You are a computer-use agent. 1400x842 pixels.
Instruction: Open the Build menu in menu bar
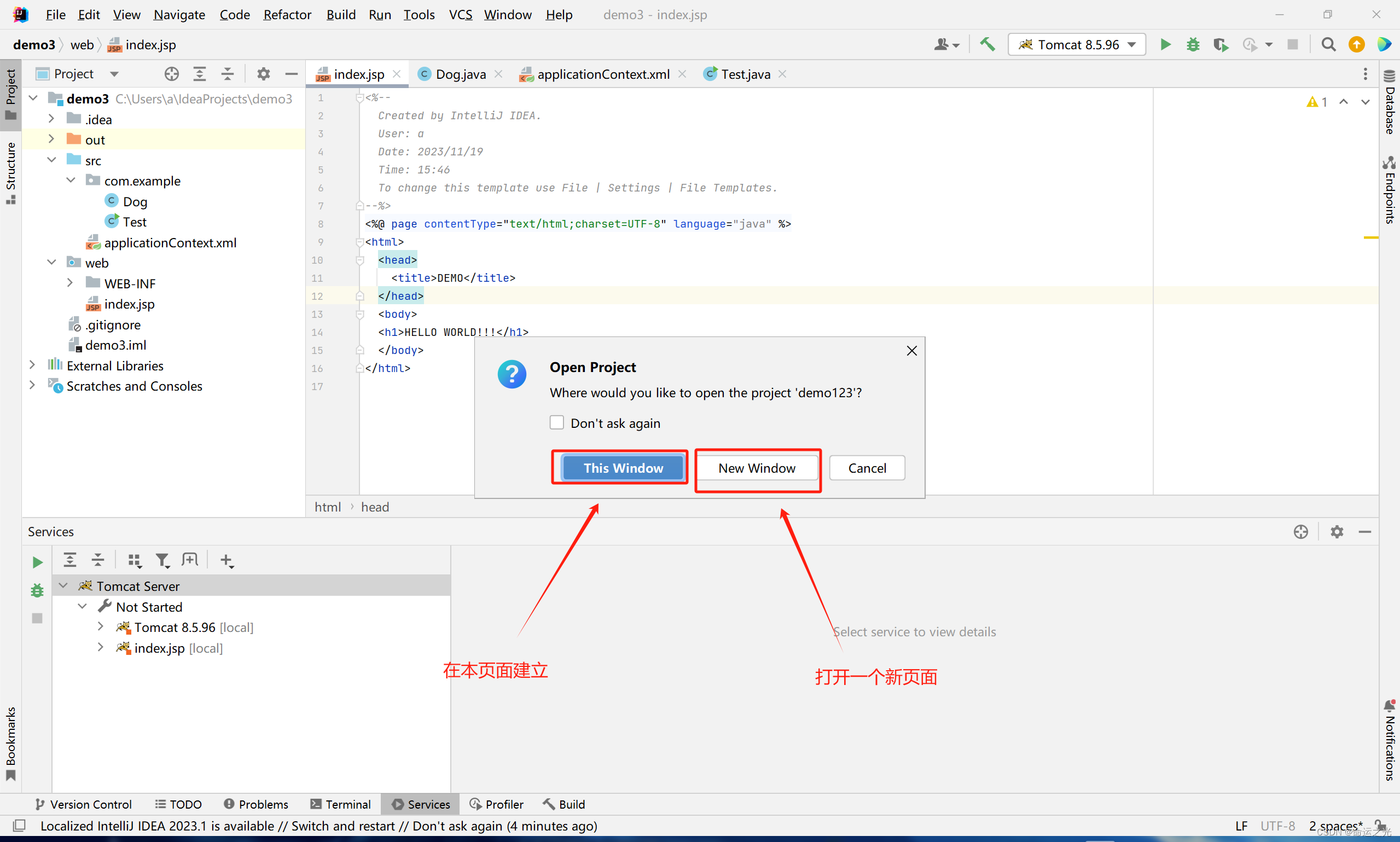point(339,14)
